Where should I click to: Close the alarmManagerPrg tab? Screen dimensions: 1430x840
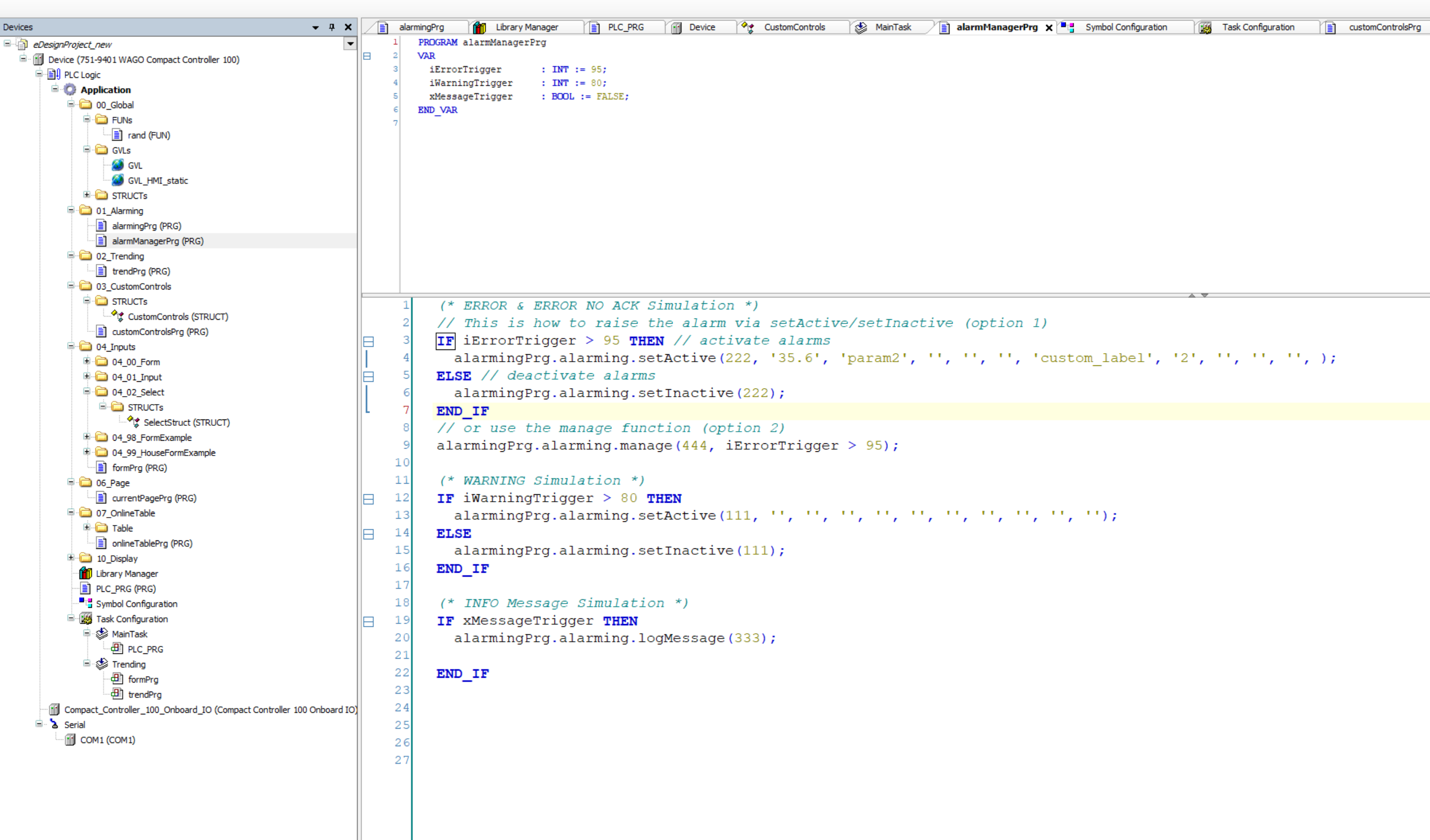1049,27
